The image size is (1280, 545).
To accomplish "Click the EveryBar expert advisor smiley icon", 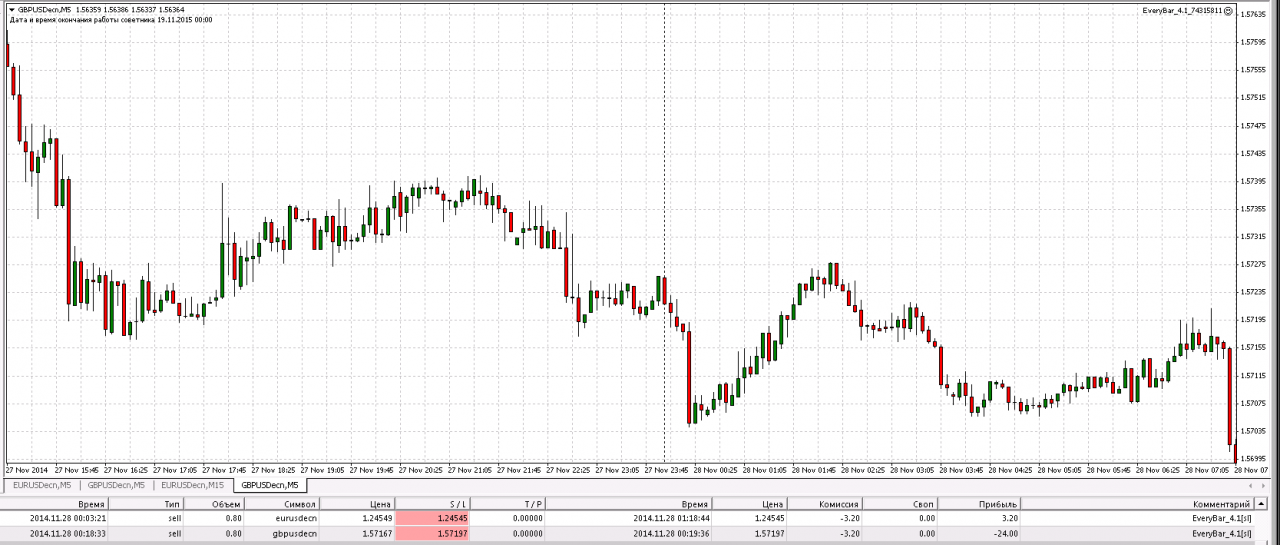I will [1228, 9].
